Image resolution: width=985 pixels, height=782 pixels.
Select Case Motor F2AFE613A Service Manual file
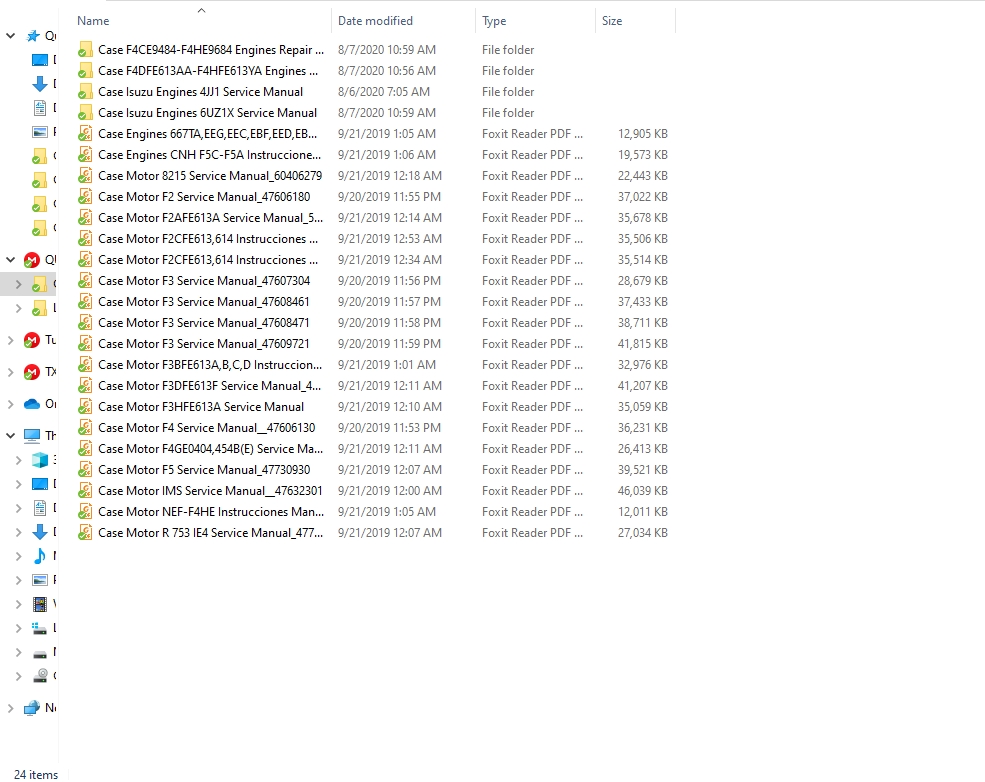(x=210, y=218)
